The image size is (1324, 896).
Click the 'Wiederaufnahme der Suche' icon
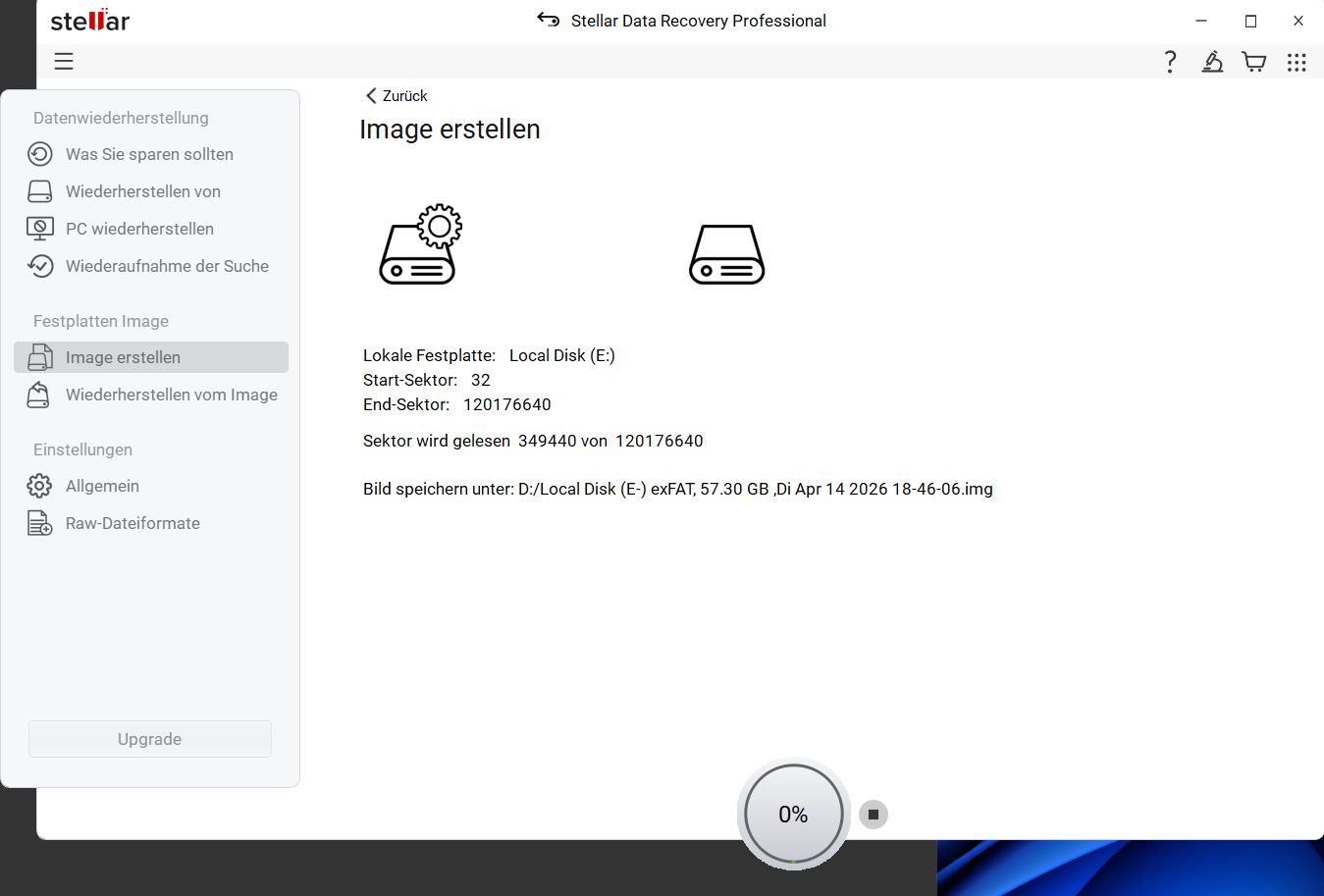tap(40, 266)
